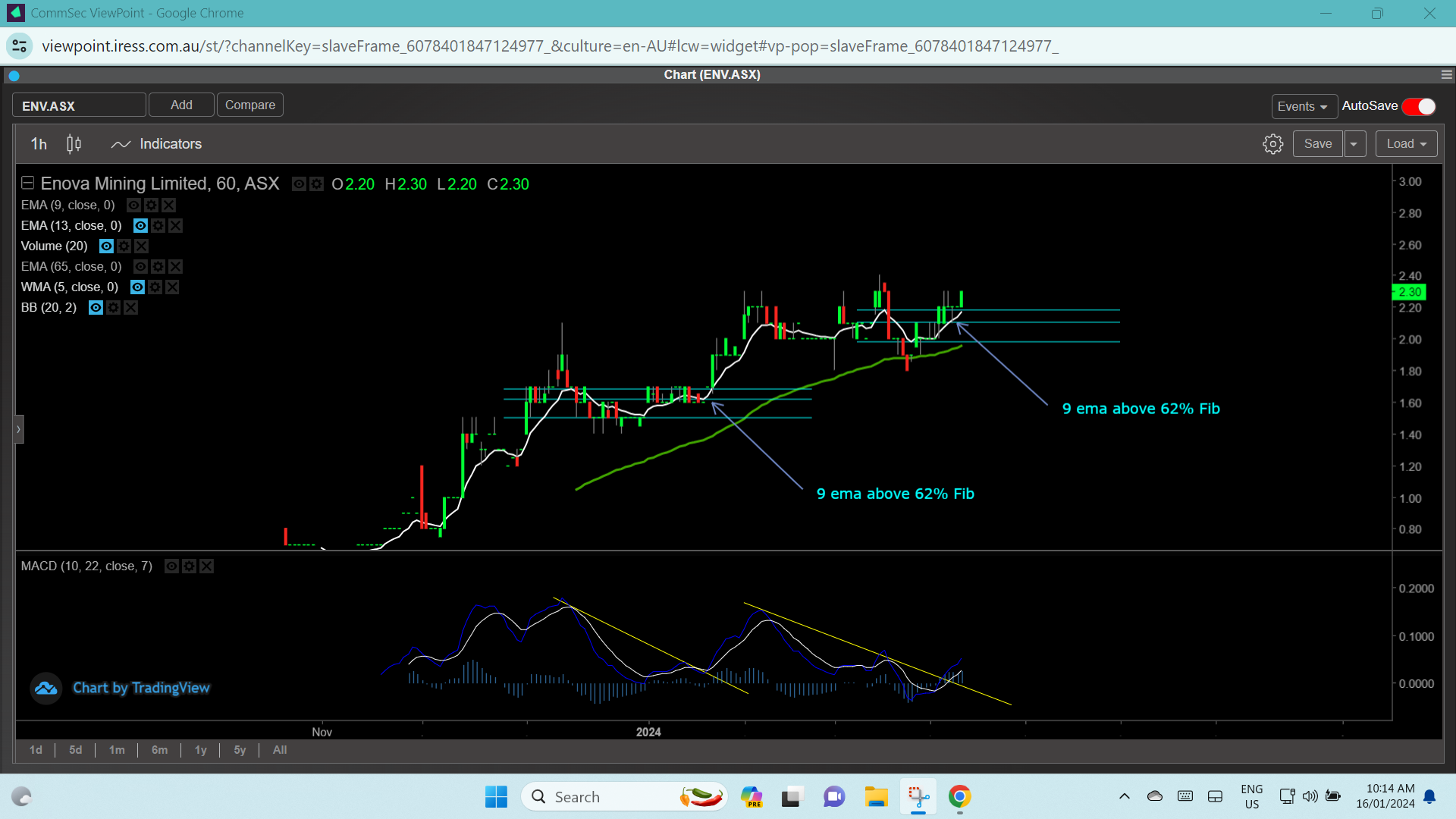Collapse the indicator legend list

tap(28, 184)
